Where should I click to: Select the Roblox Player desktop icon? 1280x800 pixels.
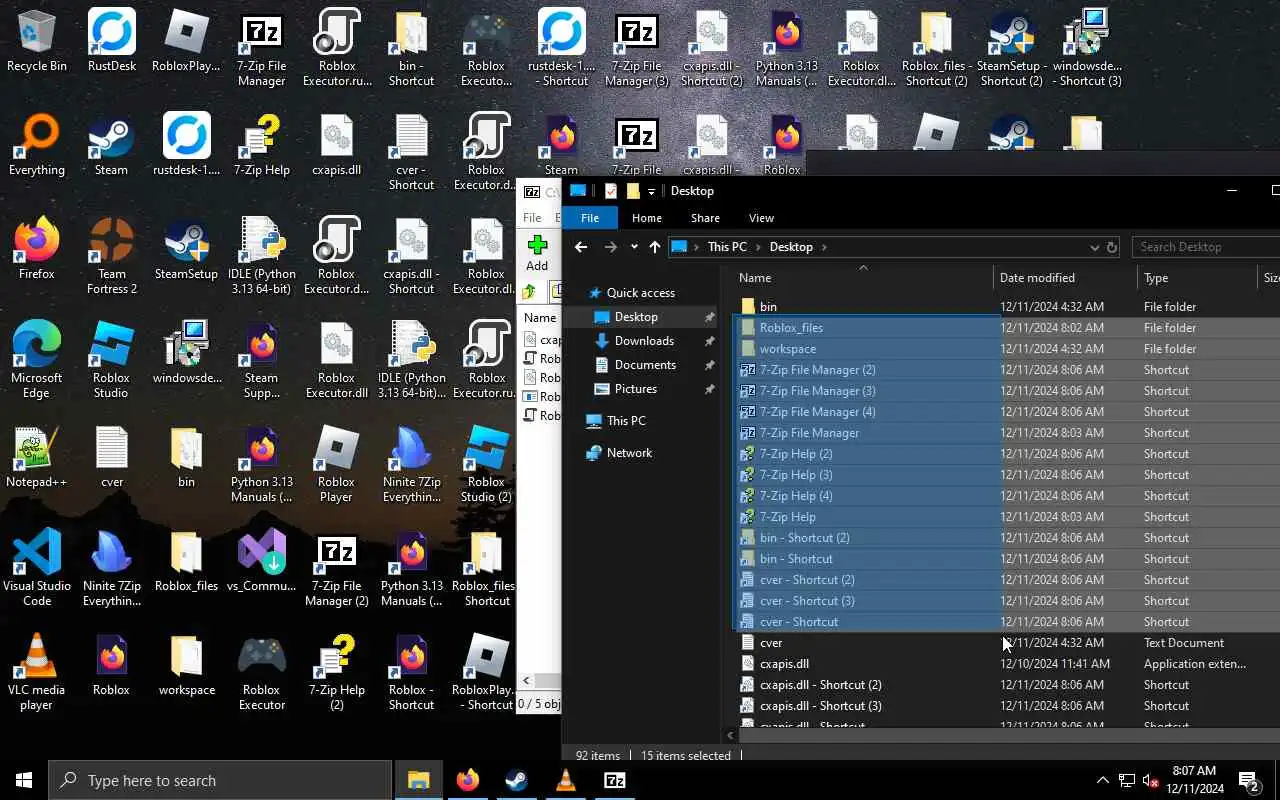click(x=337, y=464)
